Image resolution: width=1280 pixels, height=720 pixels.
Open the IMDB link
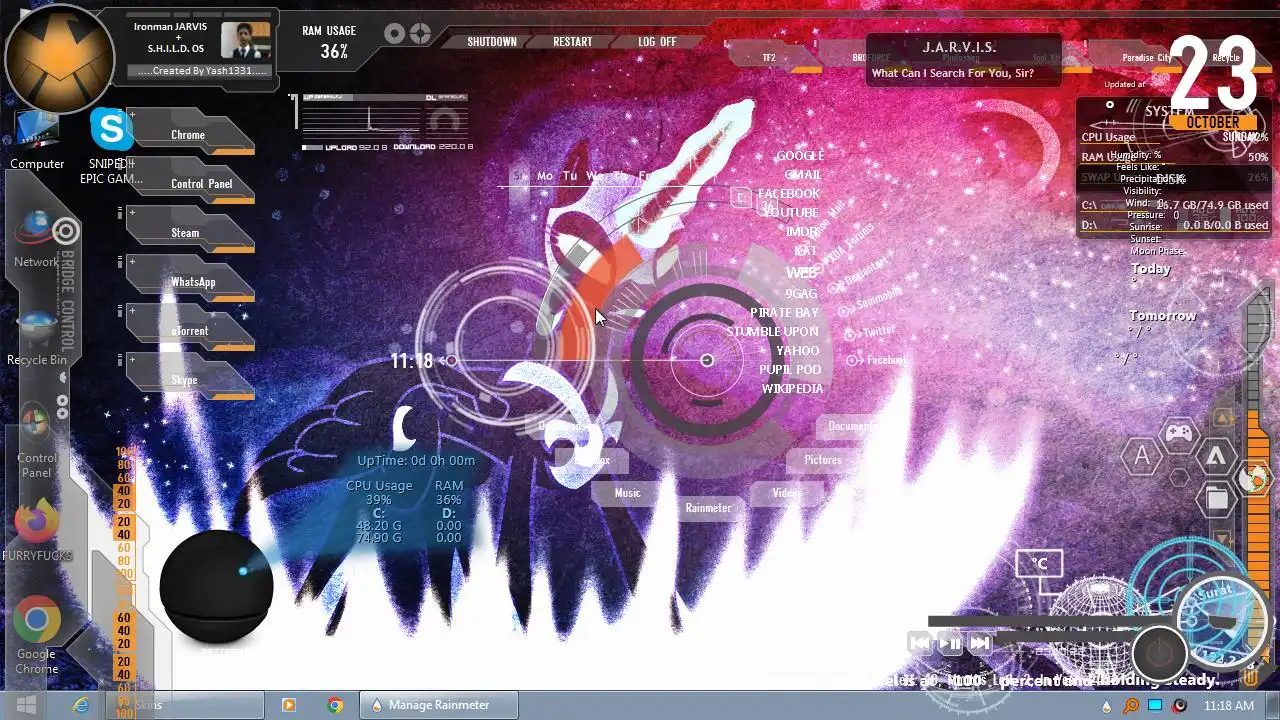(802, 232)
